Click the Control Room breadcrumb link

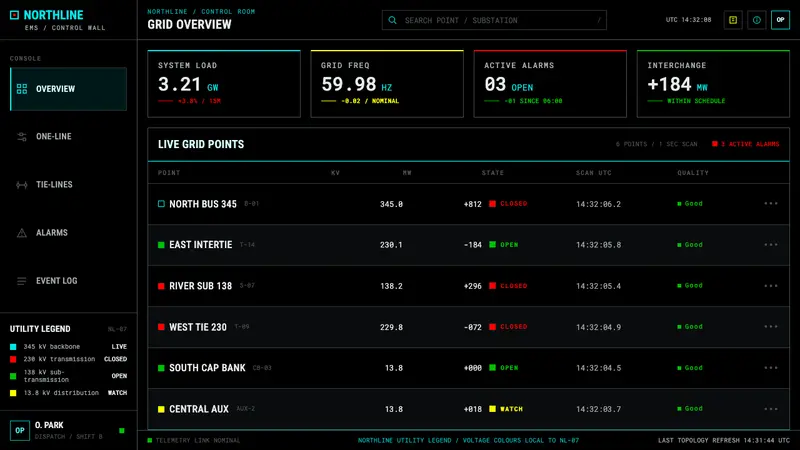click(228, 11)
